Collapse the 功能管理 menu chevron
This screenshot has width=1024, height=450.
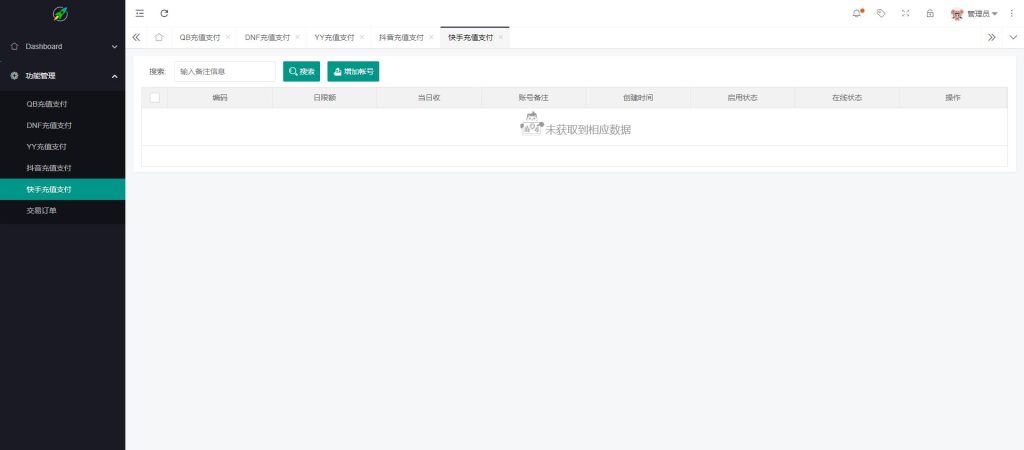click(114, 76)
